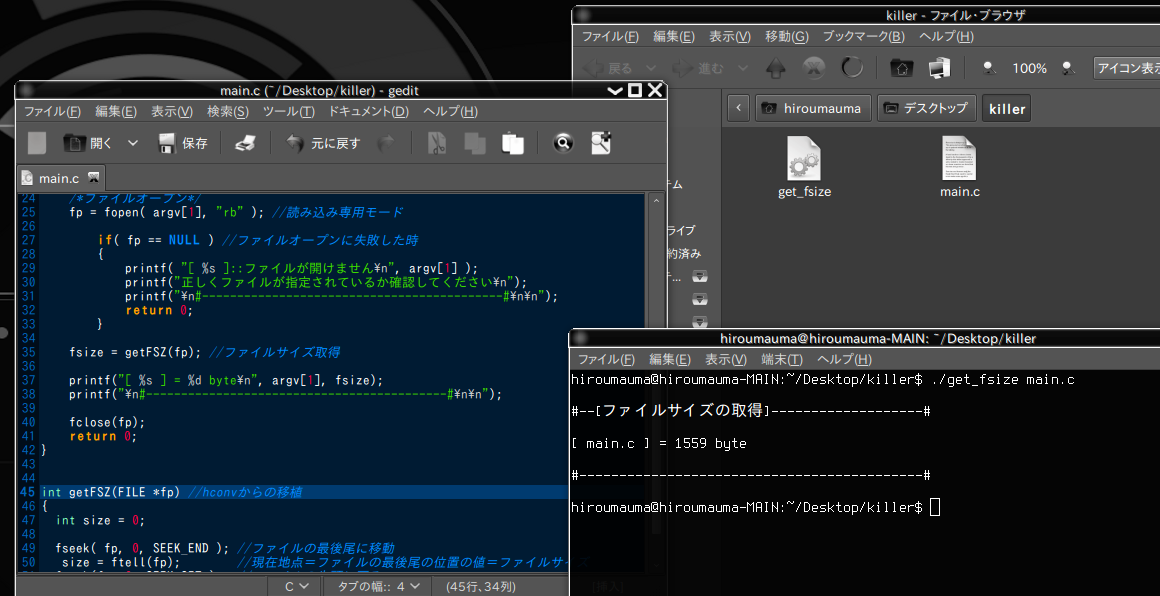Open file browser's 表示(V) menu
The width and height of the screenshot is (1160, 596).
pyautogui.click(x=729, y=36)
